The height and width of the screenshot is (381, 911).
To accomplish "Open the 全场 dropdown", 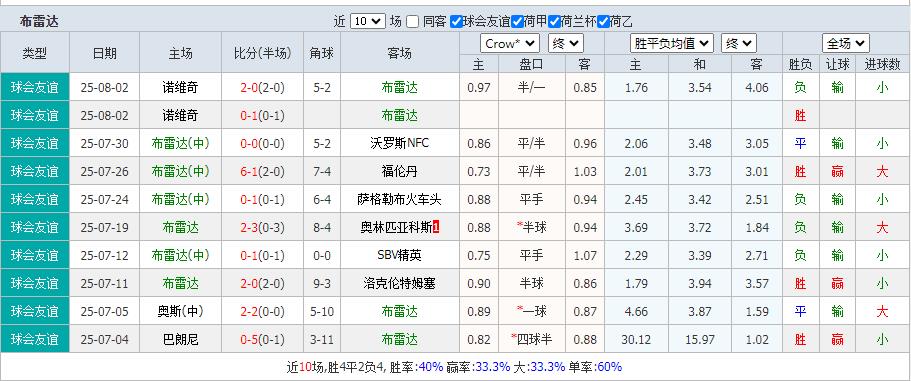I will (x=846, y=44).
